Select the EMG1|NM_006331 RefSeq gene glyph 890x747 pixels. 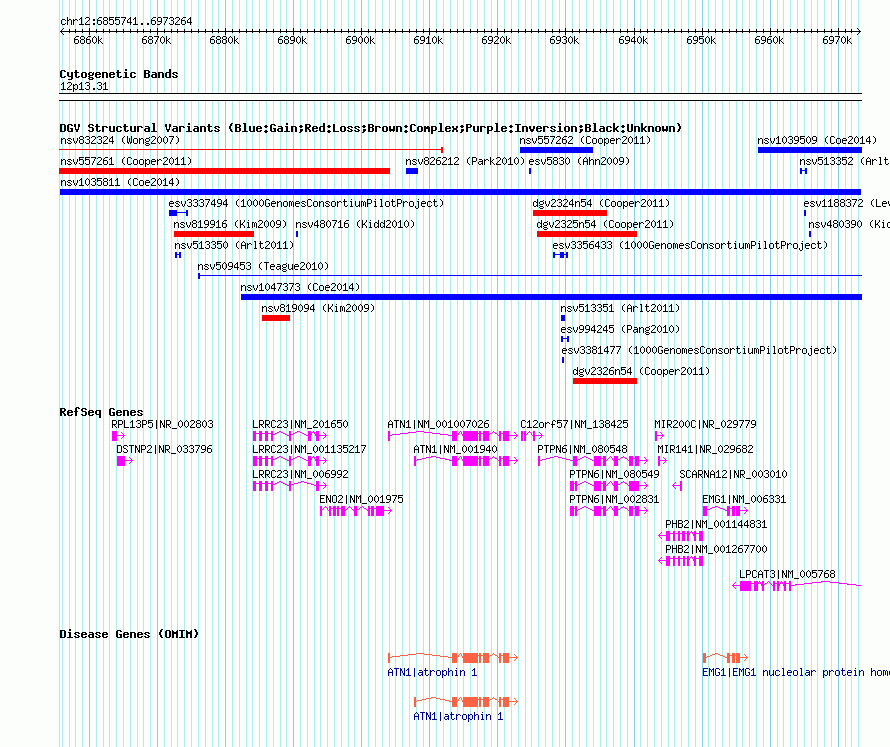725,511
